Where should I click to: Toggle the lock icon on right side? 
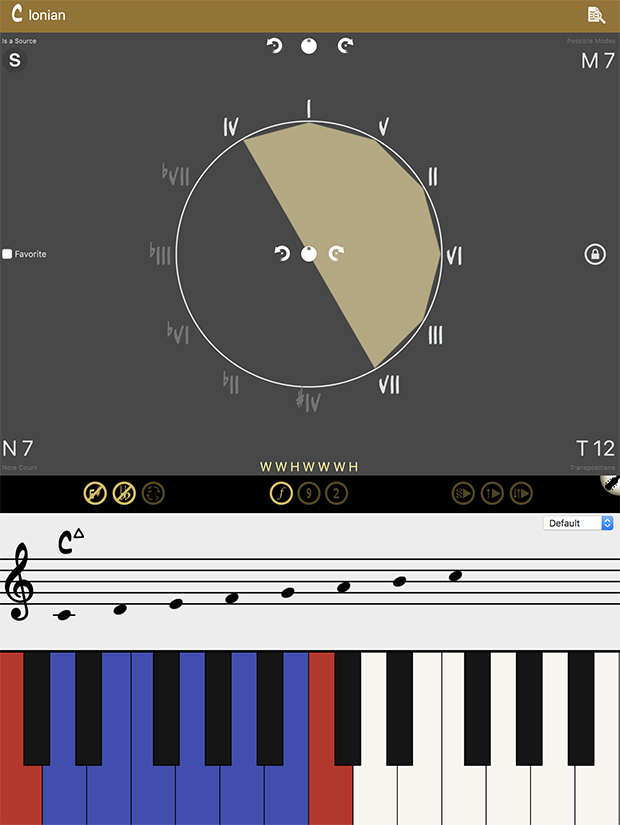point(595,254)
